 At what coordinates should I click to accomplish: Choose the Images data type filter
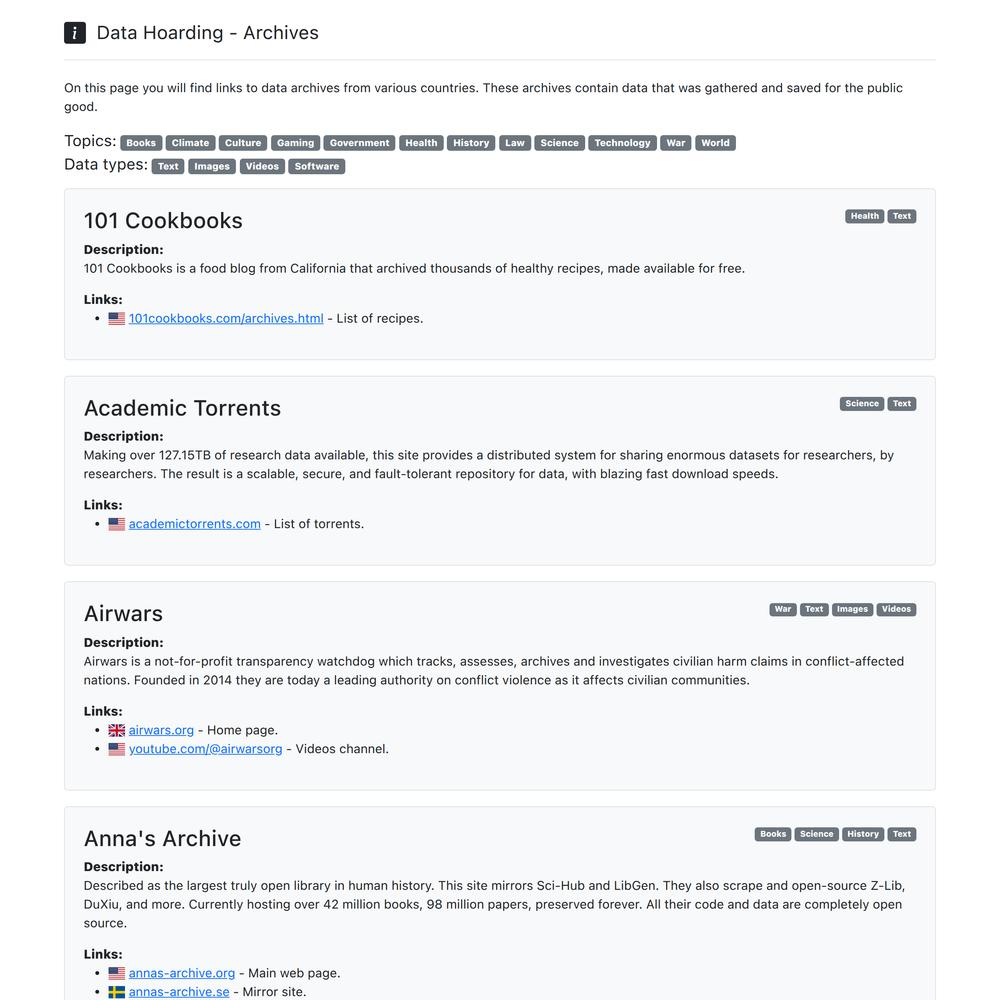[x=212, y=166]
